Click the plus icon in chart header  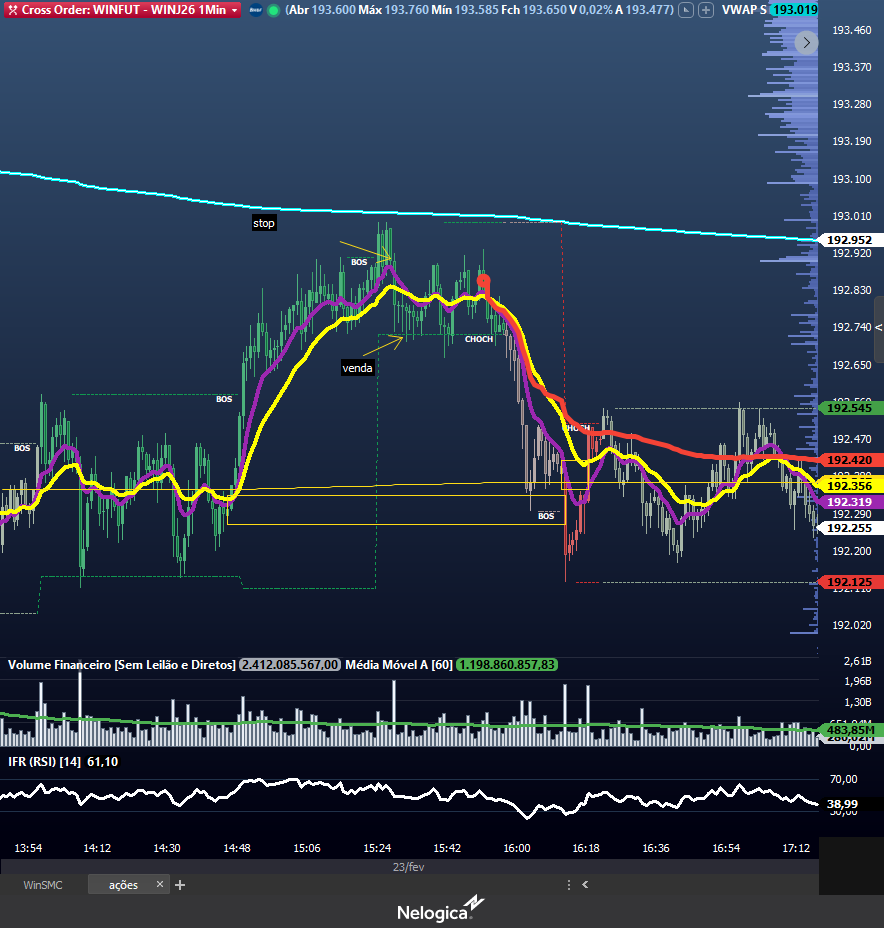tap(706, 10)
